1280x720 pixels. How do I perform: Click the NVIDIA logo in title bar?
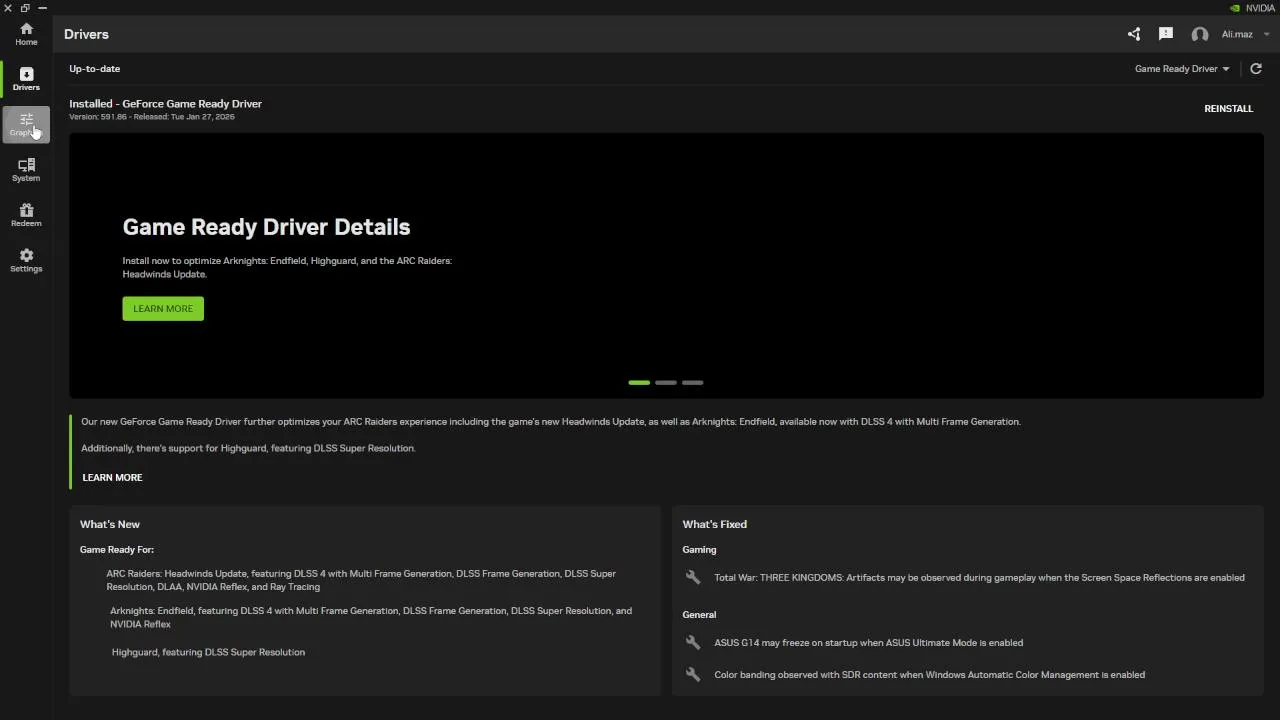click(1235, 8)
